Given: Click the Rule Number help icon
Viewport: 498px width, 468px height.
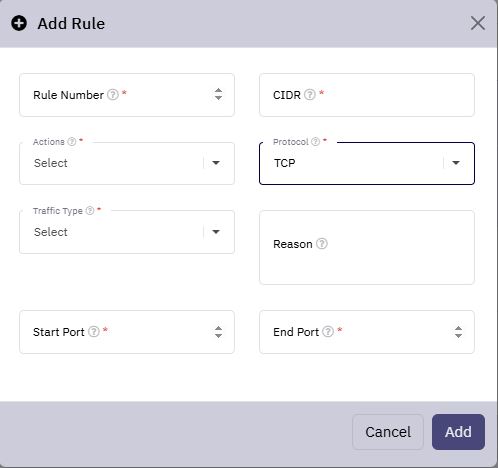Looking at the screenshot, I should (x=113, y=95).
